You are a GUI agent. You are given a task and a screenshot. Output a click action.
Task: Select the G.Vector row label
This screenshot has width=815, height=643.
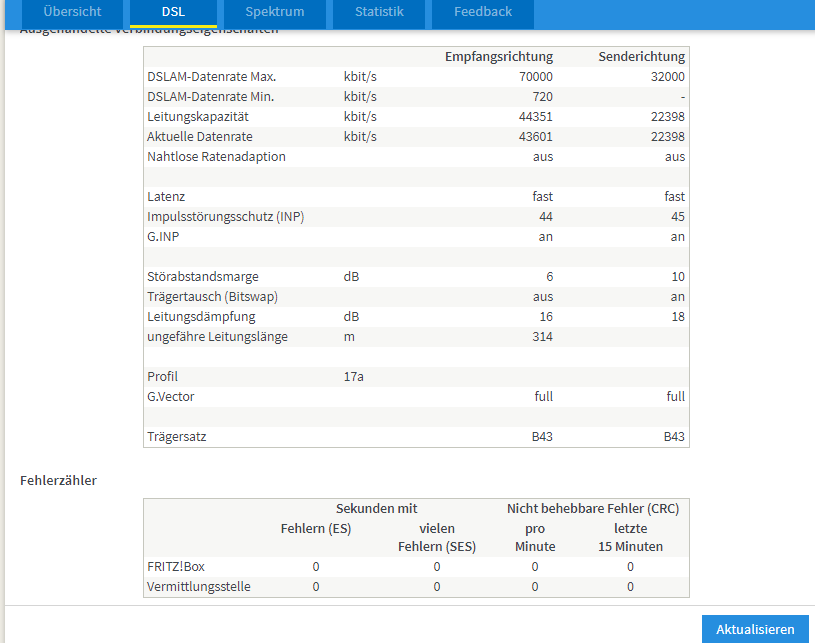click(170, 397)
